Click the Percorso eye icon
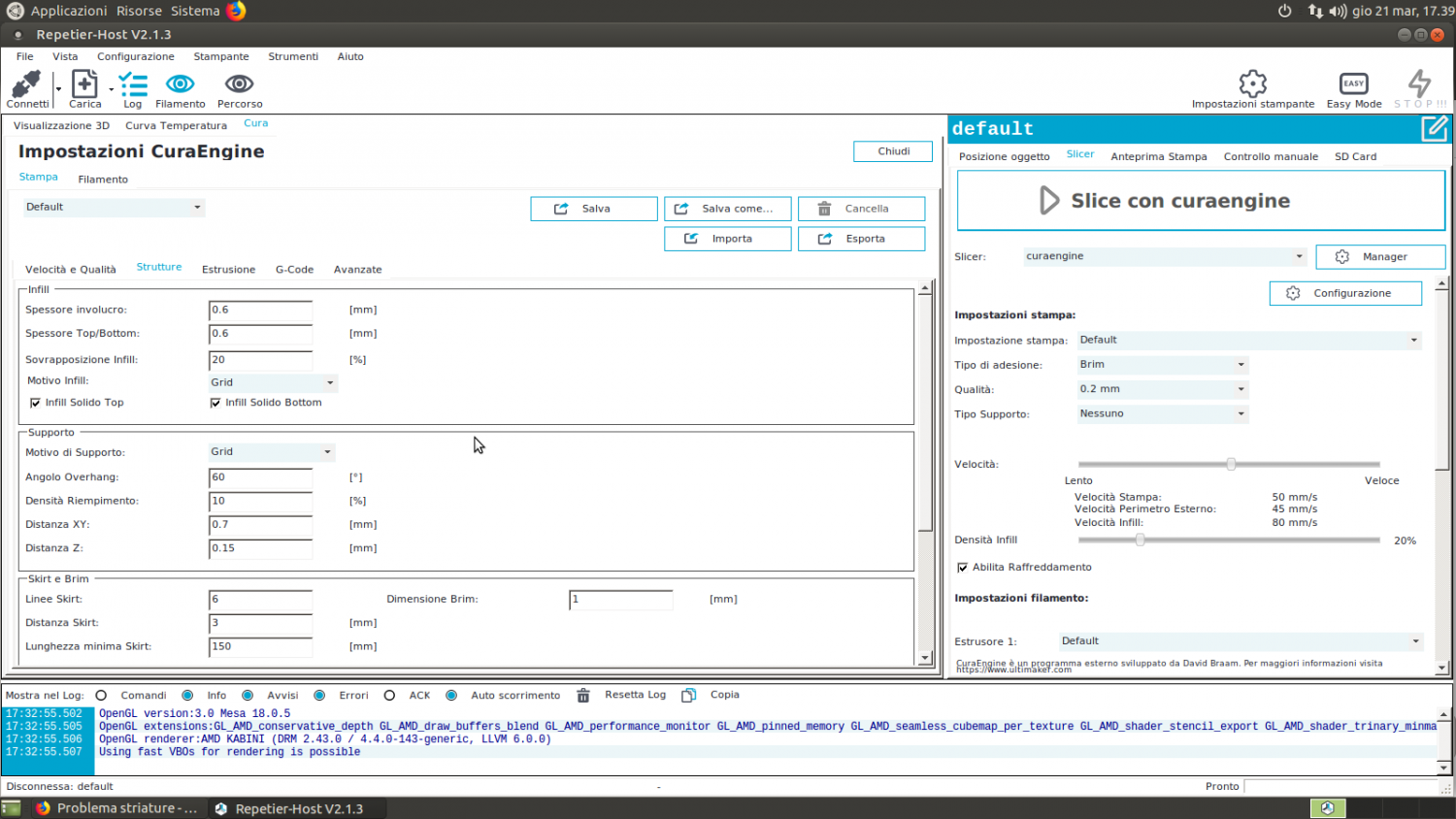The image size is (1456, 819). [240, 84]
